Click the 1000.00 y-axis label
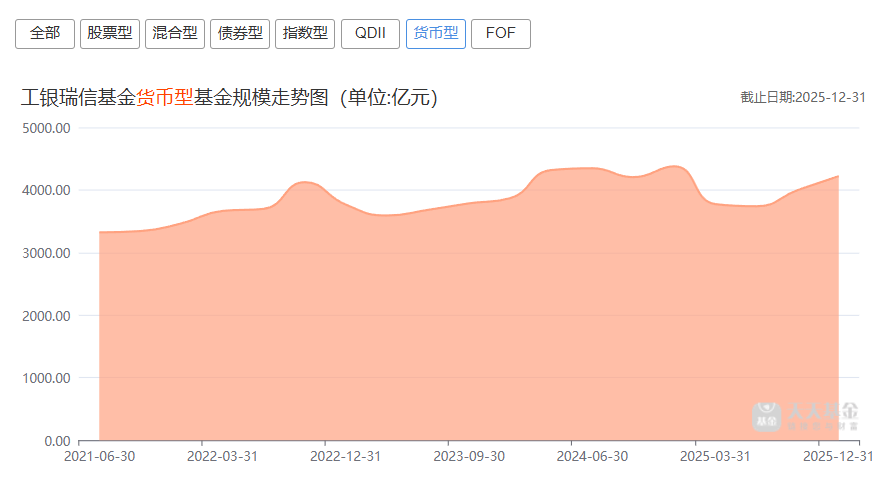This screenshot has width=885, height=477. pyautogui.click(x=46, y=378)
